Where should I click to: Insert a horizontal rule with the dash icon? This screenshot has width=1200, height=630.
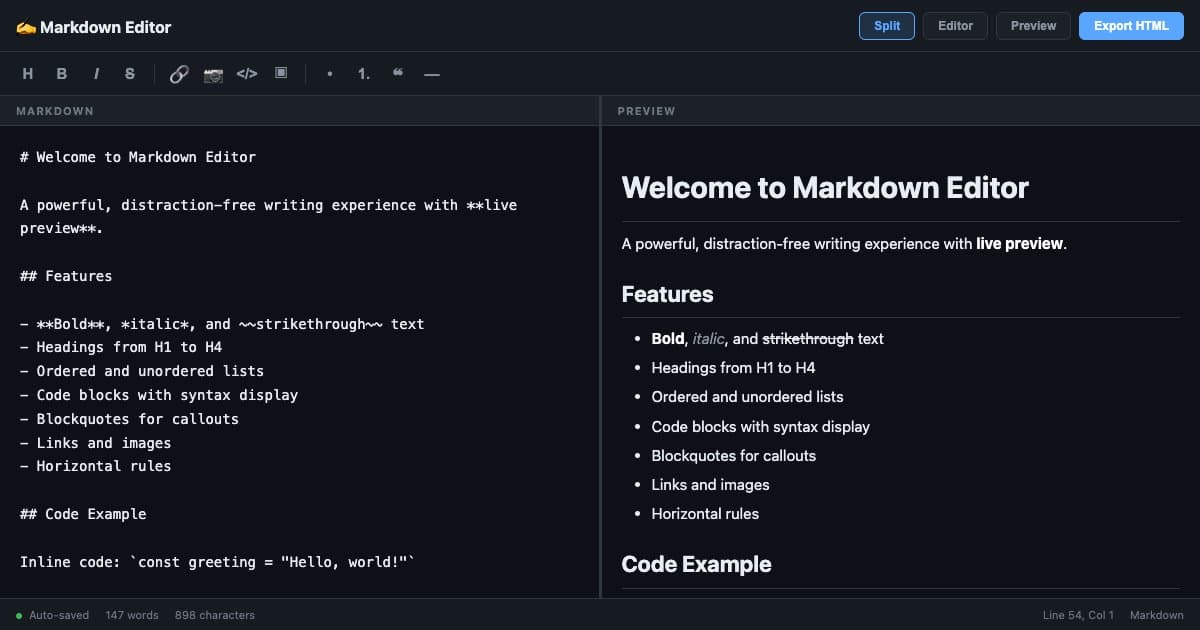(x=432, y=74)
